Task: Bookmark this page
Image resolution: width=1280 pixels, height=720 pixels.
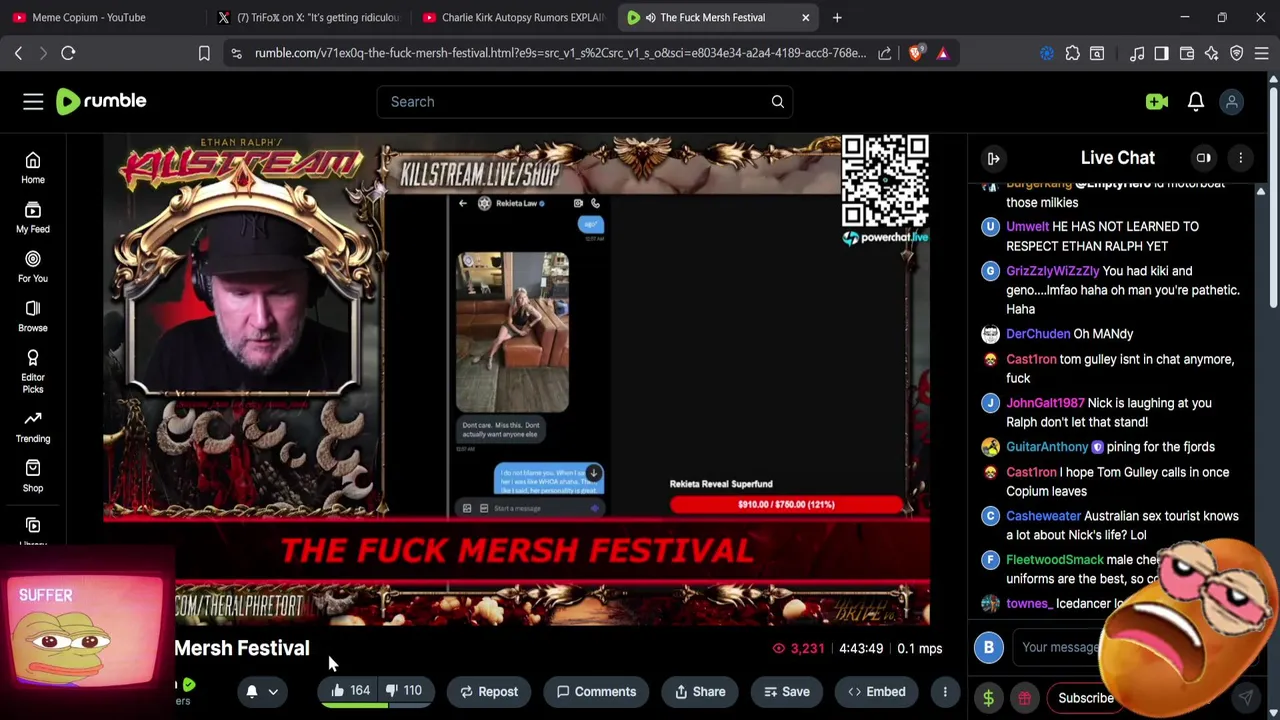Action: coord(204,53)
